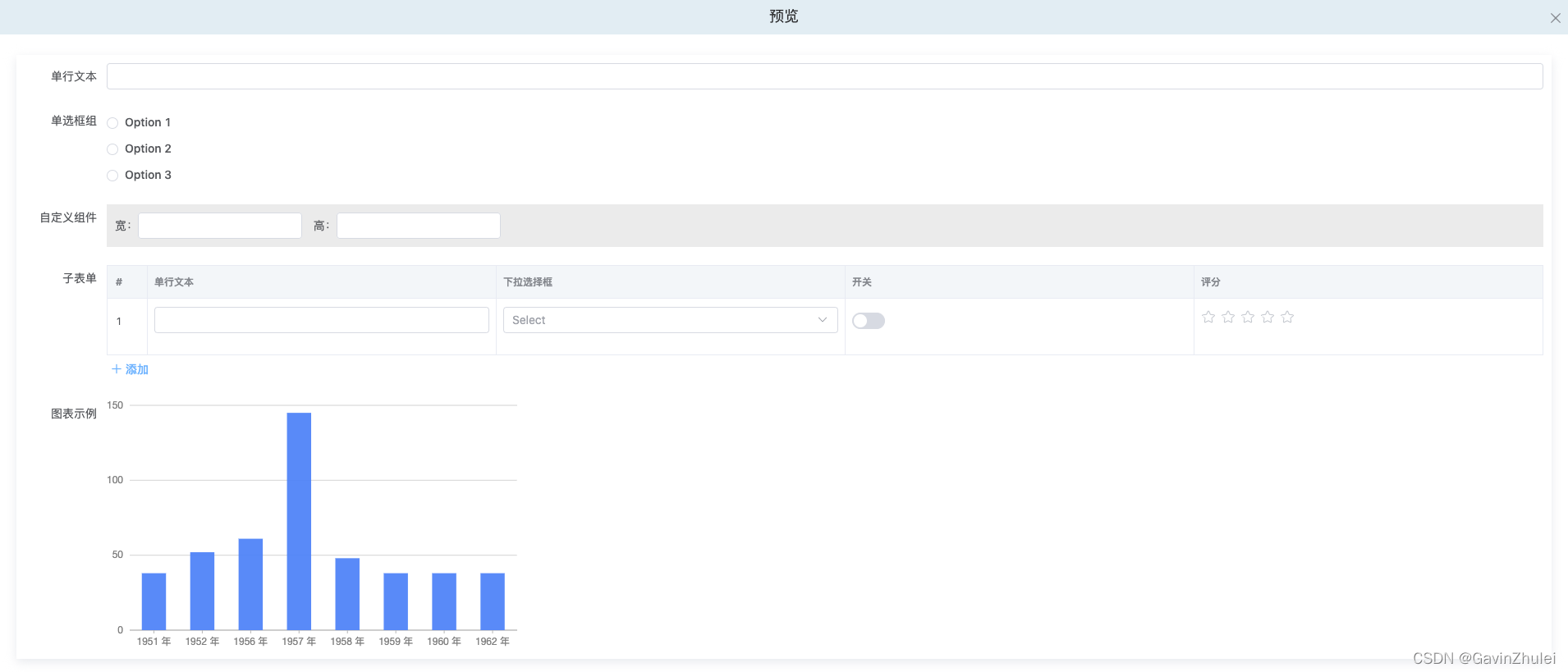Viewport: 1568px width, 672px height.
Task: Click the 1962 年 bar in chart
Action: tap(493, 601)
